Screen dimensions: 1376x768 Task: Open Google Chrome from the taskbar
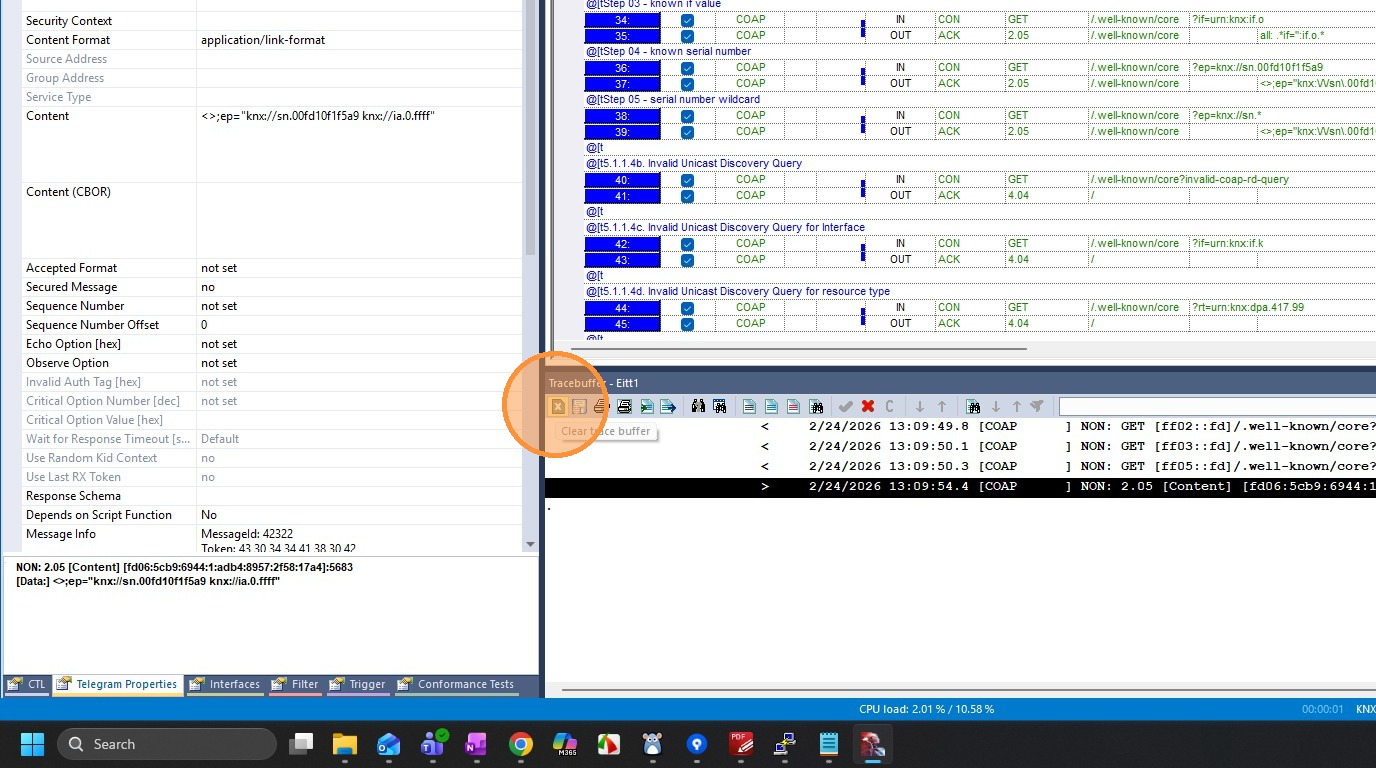point(520,744)
